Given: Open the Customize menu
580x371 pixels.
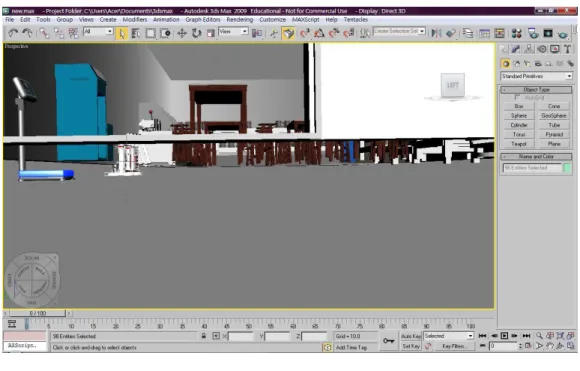Looking at the screenshot, I should (x=273, y=20).
